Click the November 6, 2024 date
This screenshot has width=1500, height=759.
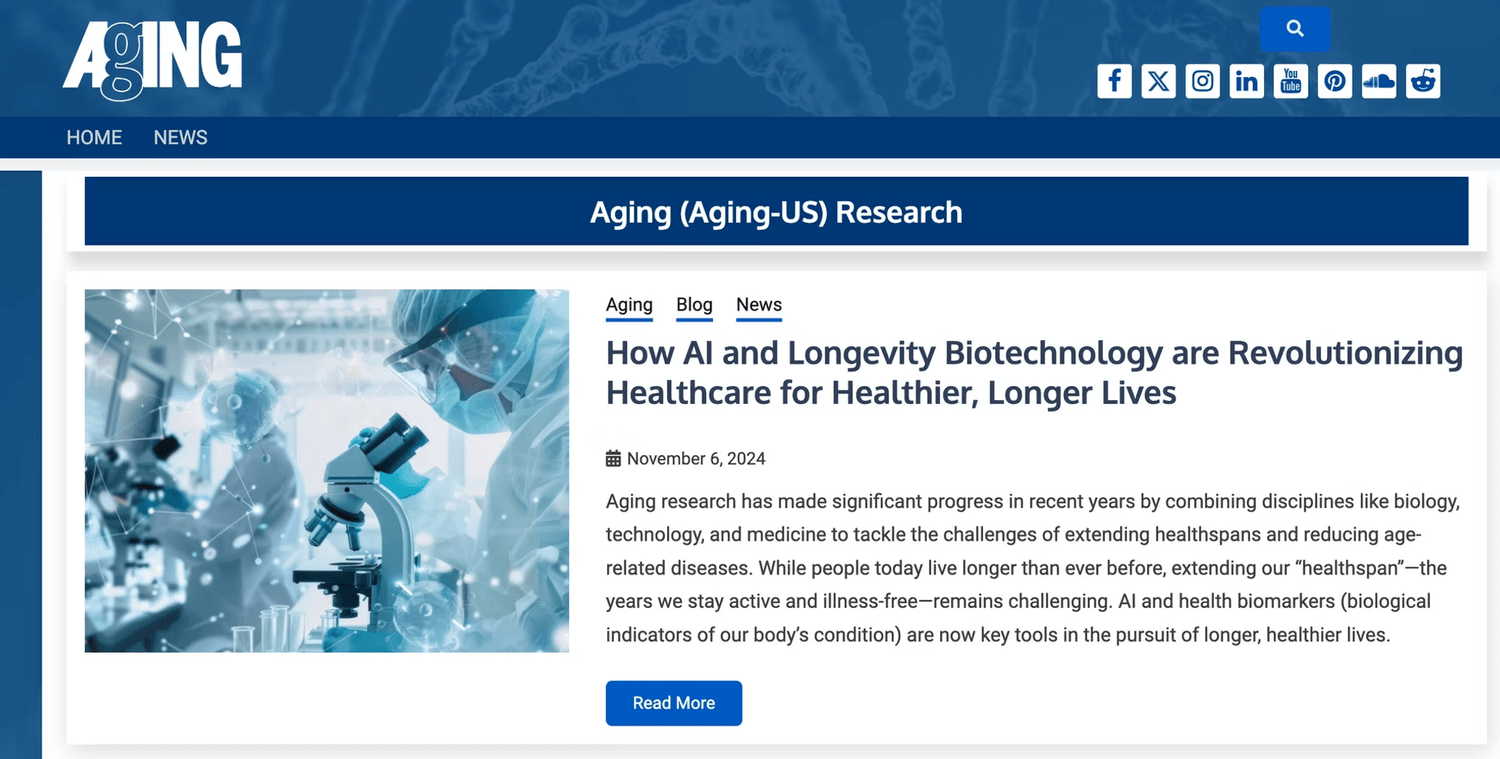pos(696,459)
